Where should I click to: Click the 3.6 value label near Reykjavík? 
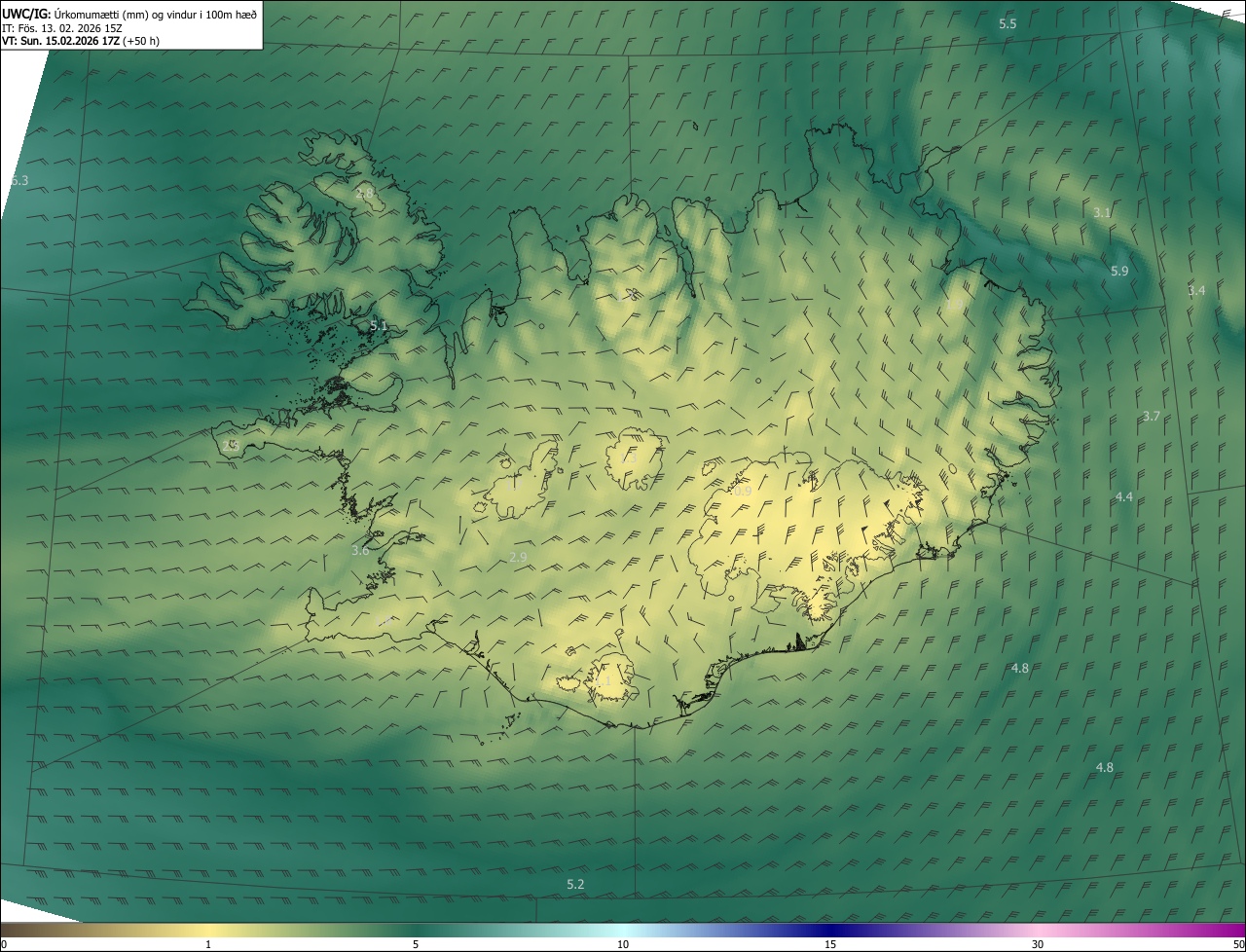(x=360, y=550)
